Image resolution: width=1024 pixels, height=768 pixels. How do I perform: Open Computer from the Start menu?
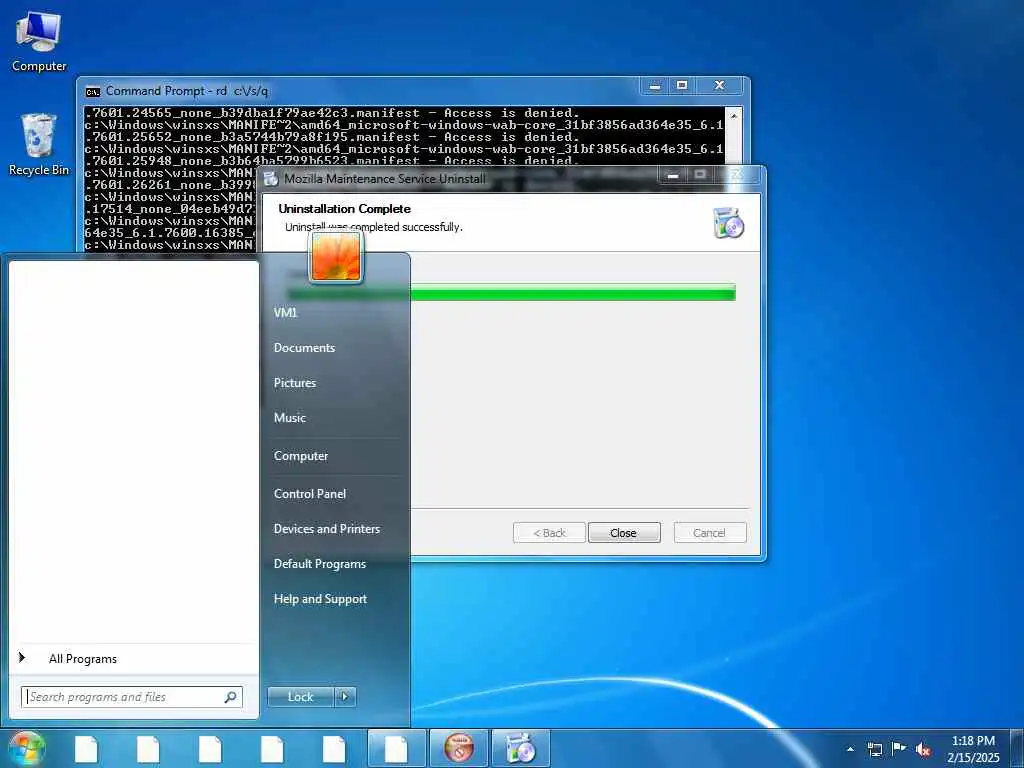(300, 456)
